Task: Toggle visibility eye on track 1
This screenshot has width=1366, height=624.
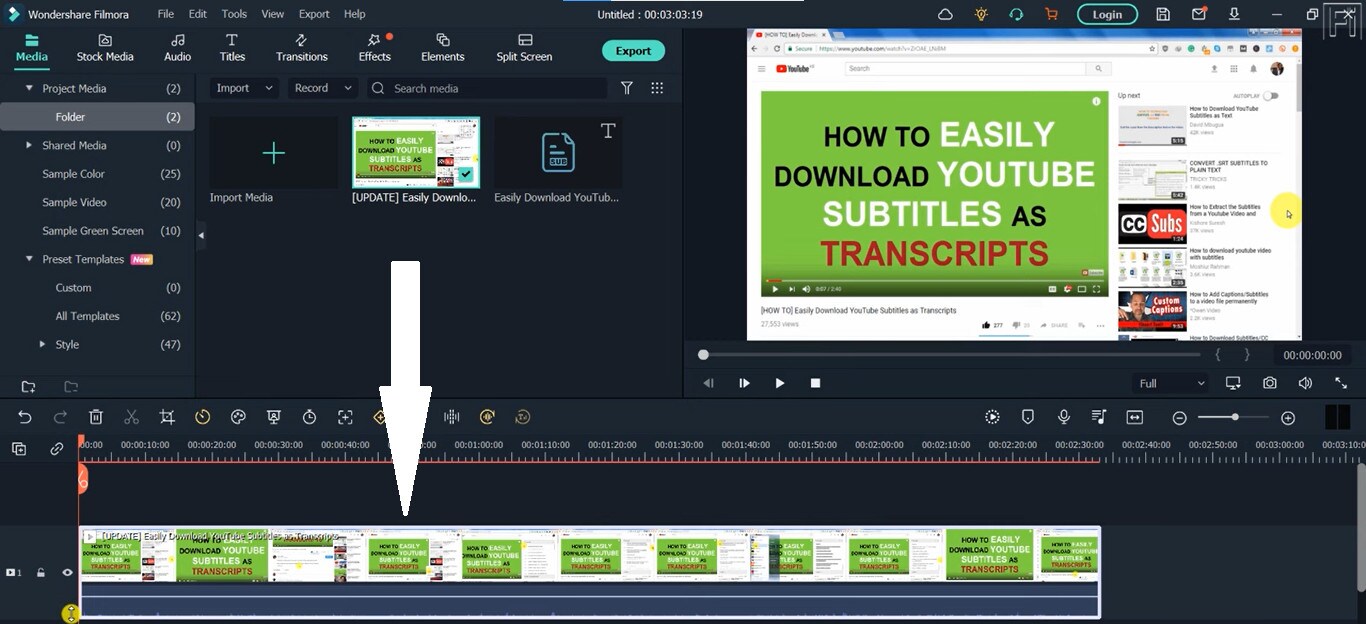Action: 68,573
